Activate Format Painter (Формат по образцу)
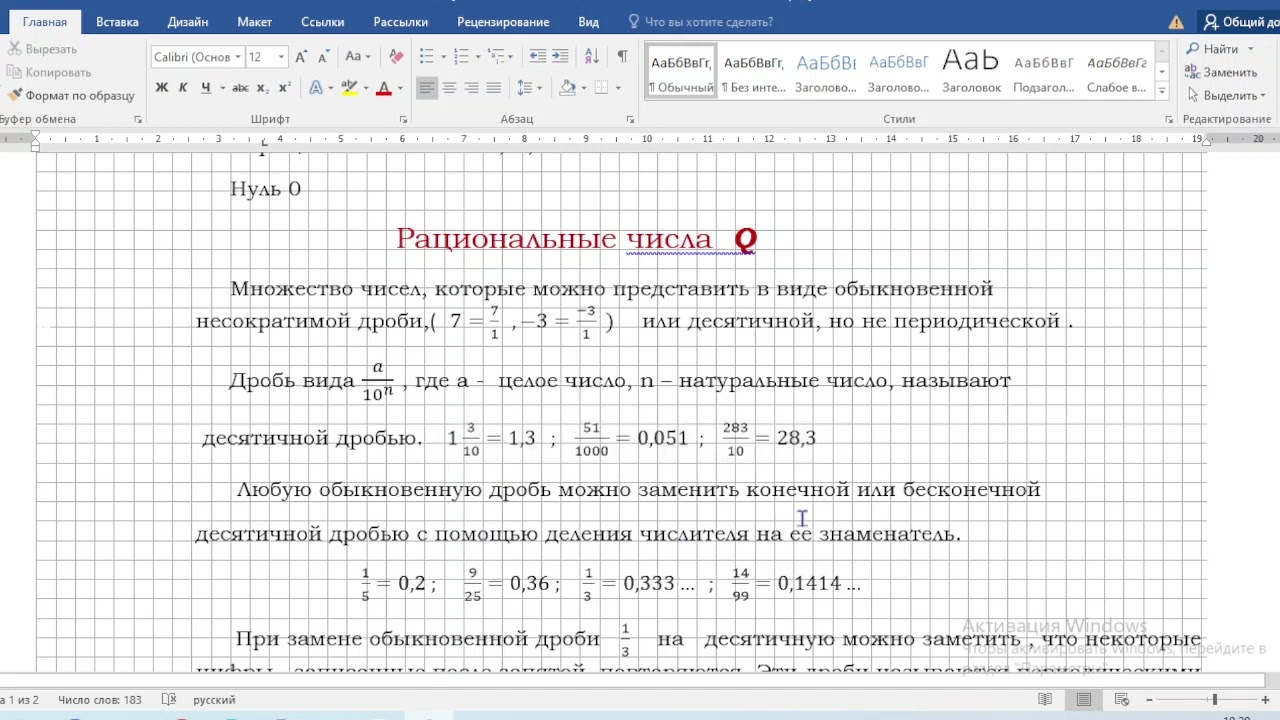 coord(71,96)
